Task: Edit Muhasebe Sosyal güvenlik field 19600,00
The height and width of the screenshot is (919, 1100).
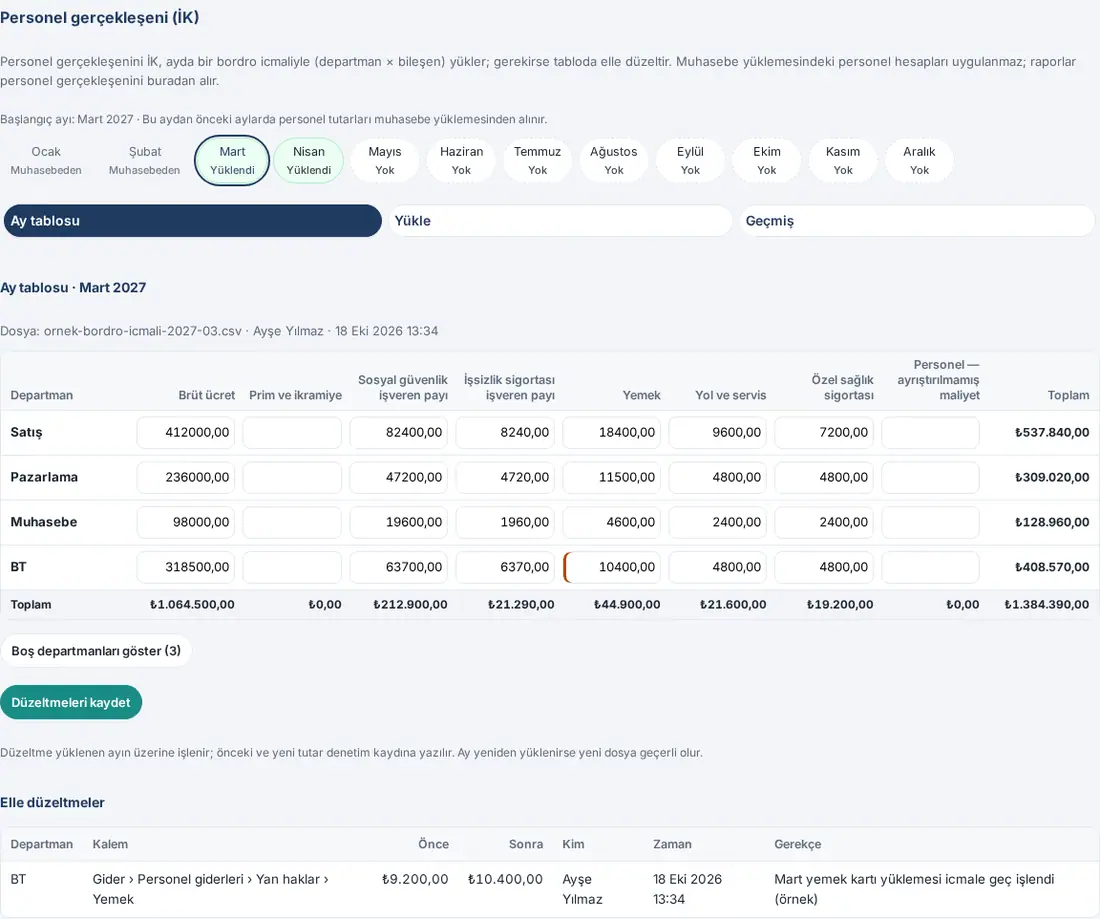Action: [399, 523]
